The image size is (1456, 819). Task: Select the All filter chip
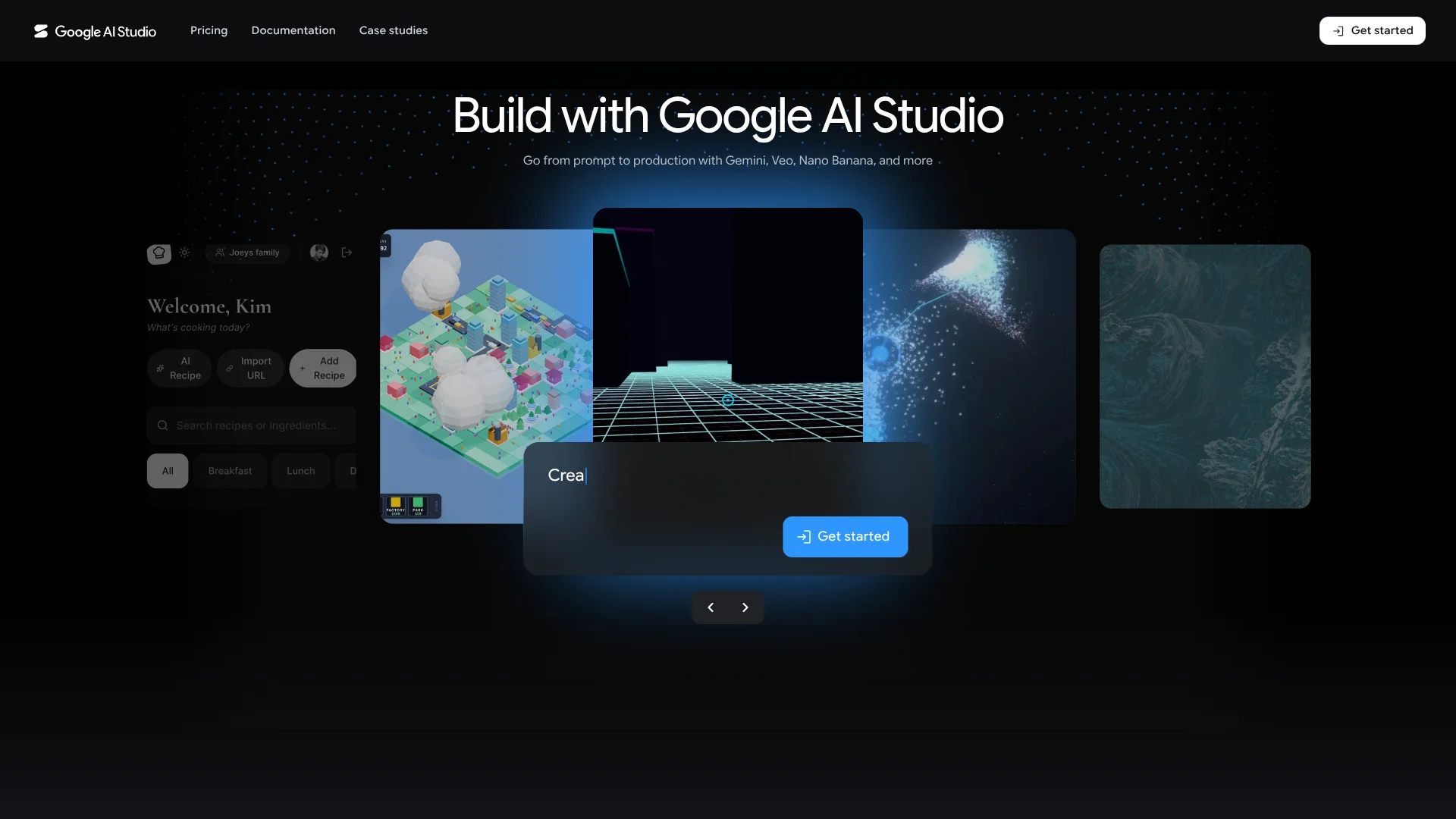coord(168,471)
